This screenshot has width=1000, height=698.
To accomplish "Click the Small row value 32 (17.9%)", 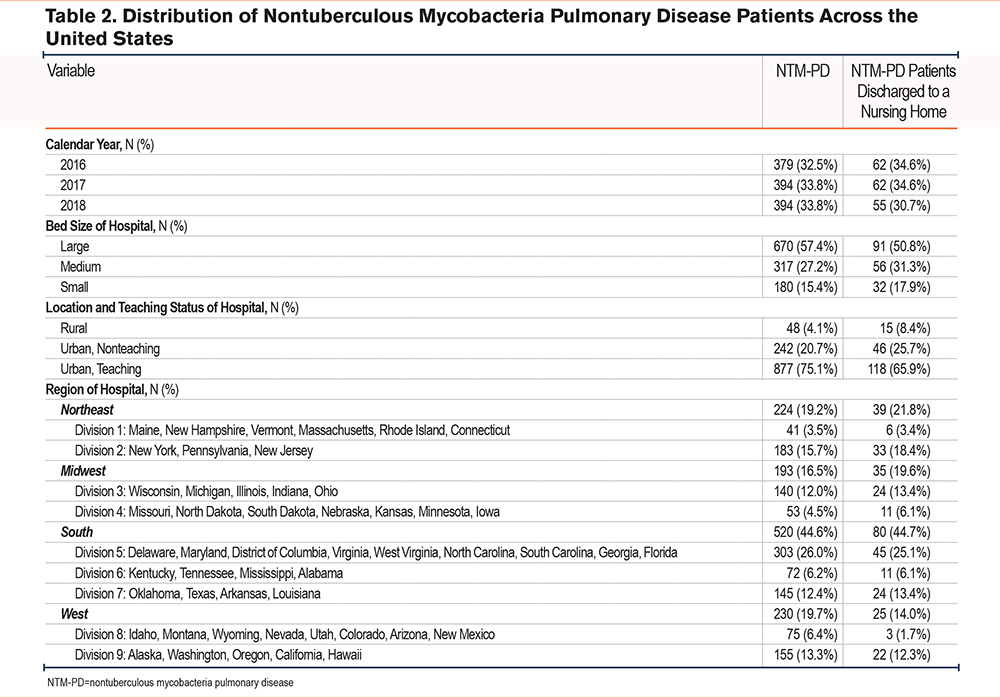I will click(901, 287).
